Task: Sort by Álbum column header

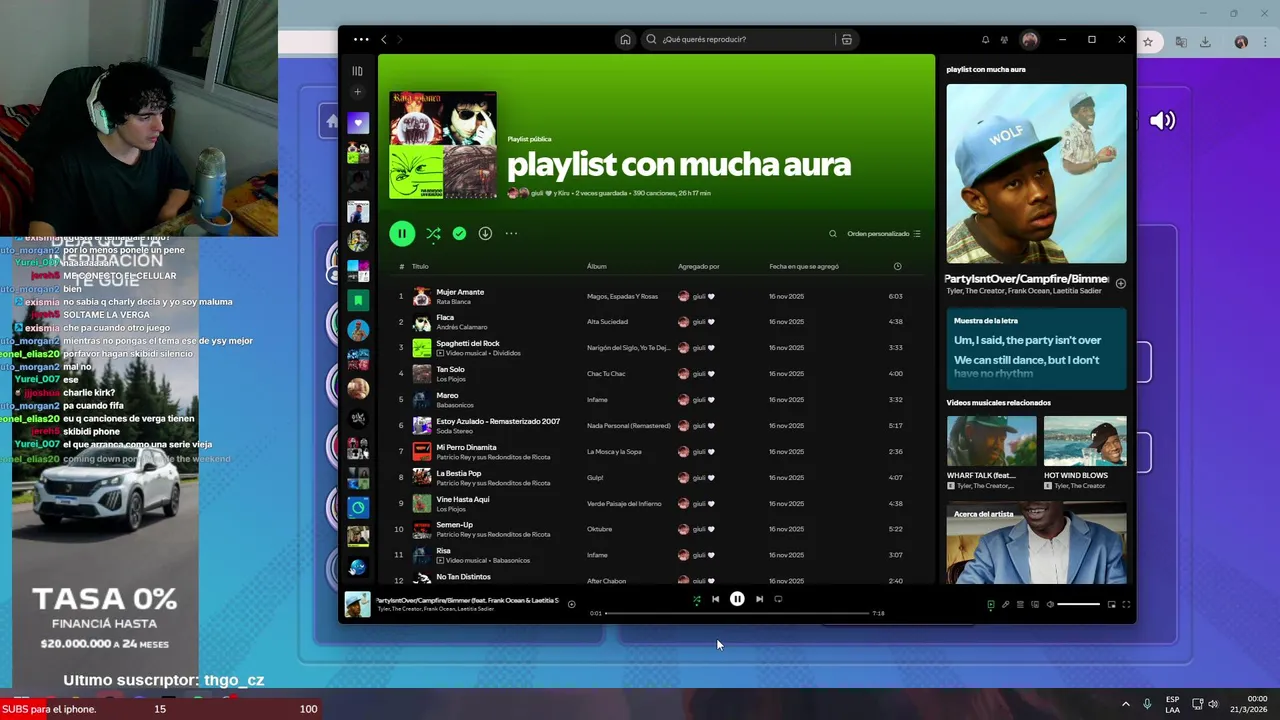Action: coord(597,267)
